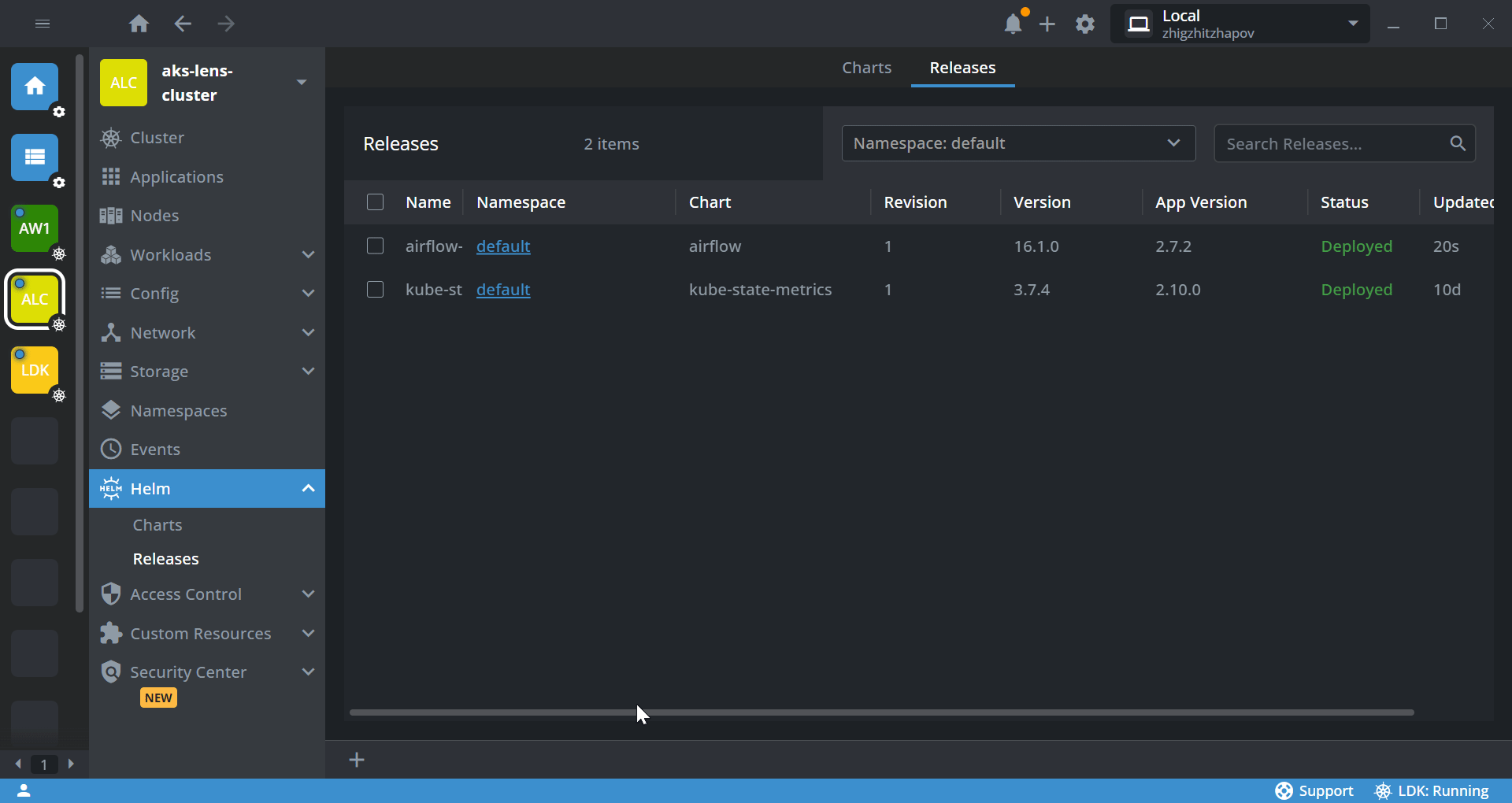Click the home icon in top navigation
Image resolution: width=1512 pixels, height=803 pixels.
(x=139, y=24)
